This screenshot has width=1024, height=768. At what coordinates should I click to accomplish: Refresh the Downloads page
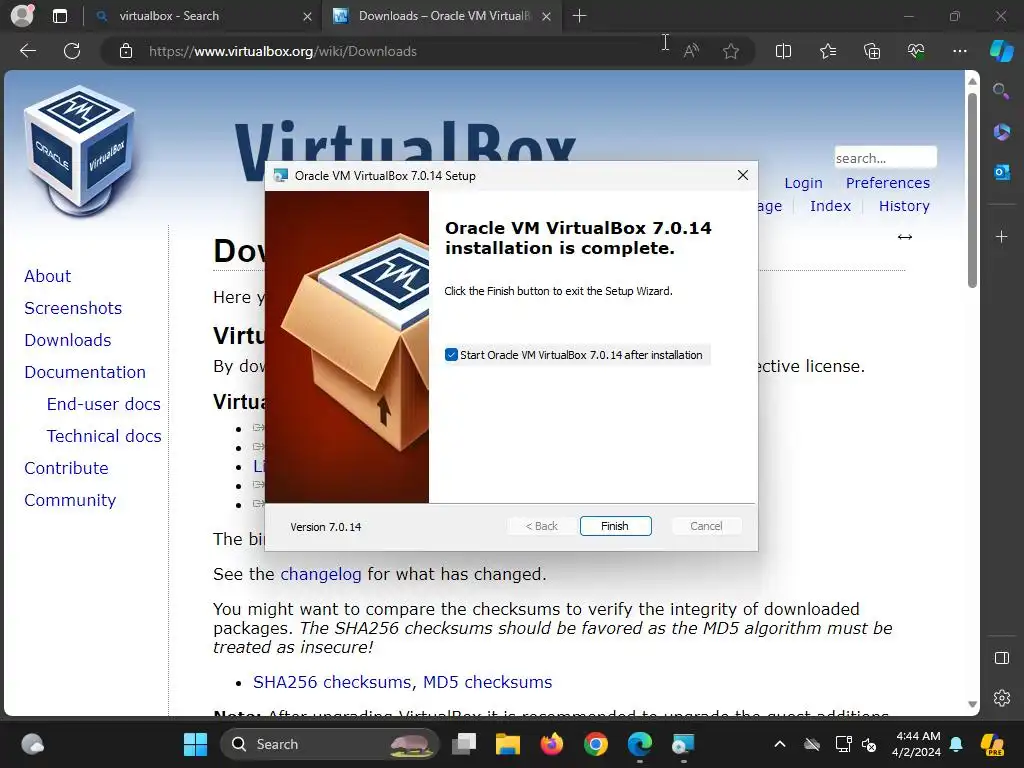tap(72, 51)
